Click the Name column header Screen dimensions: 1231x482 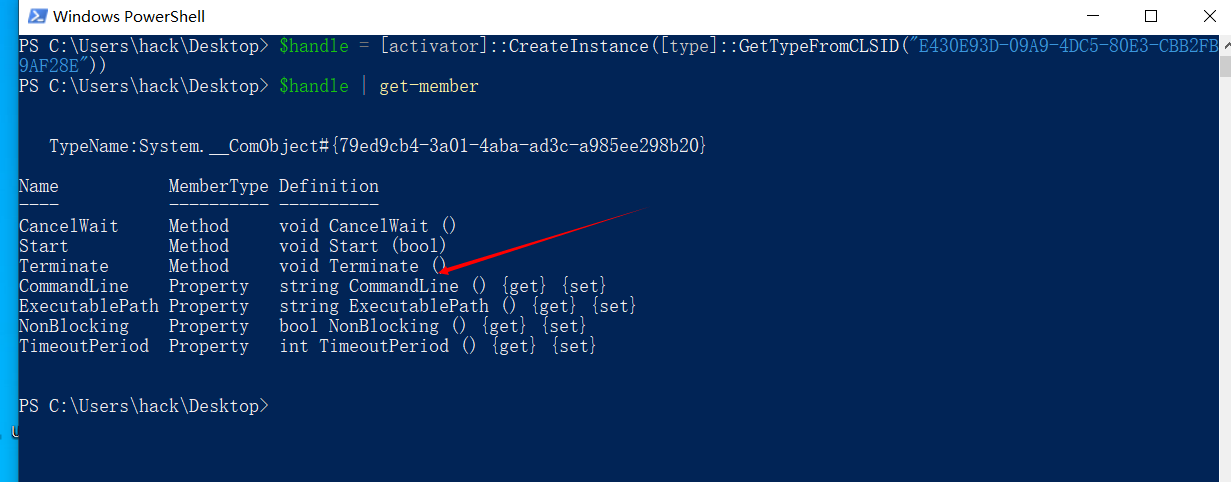(39, 186)
